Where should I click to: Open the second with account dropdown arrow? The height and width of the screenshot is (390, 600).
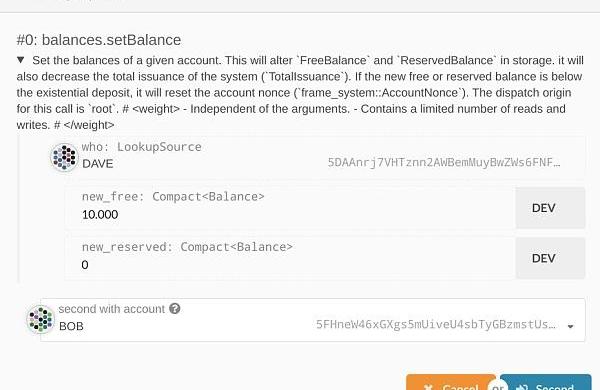(x=571, y=326)
